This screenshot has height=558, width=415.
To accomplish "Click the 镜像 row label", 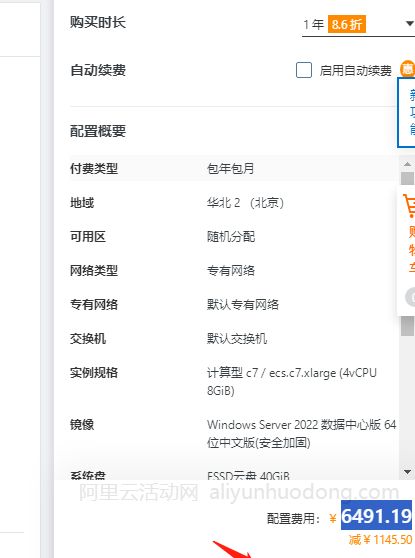I will click(x=82, y=425).
